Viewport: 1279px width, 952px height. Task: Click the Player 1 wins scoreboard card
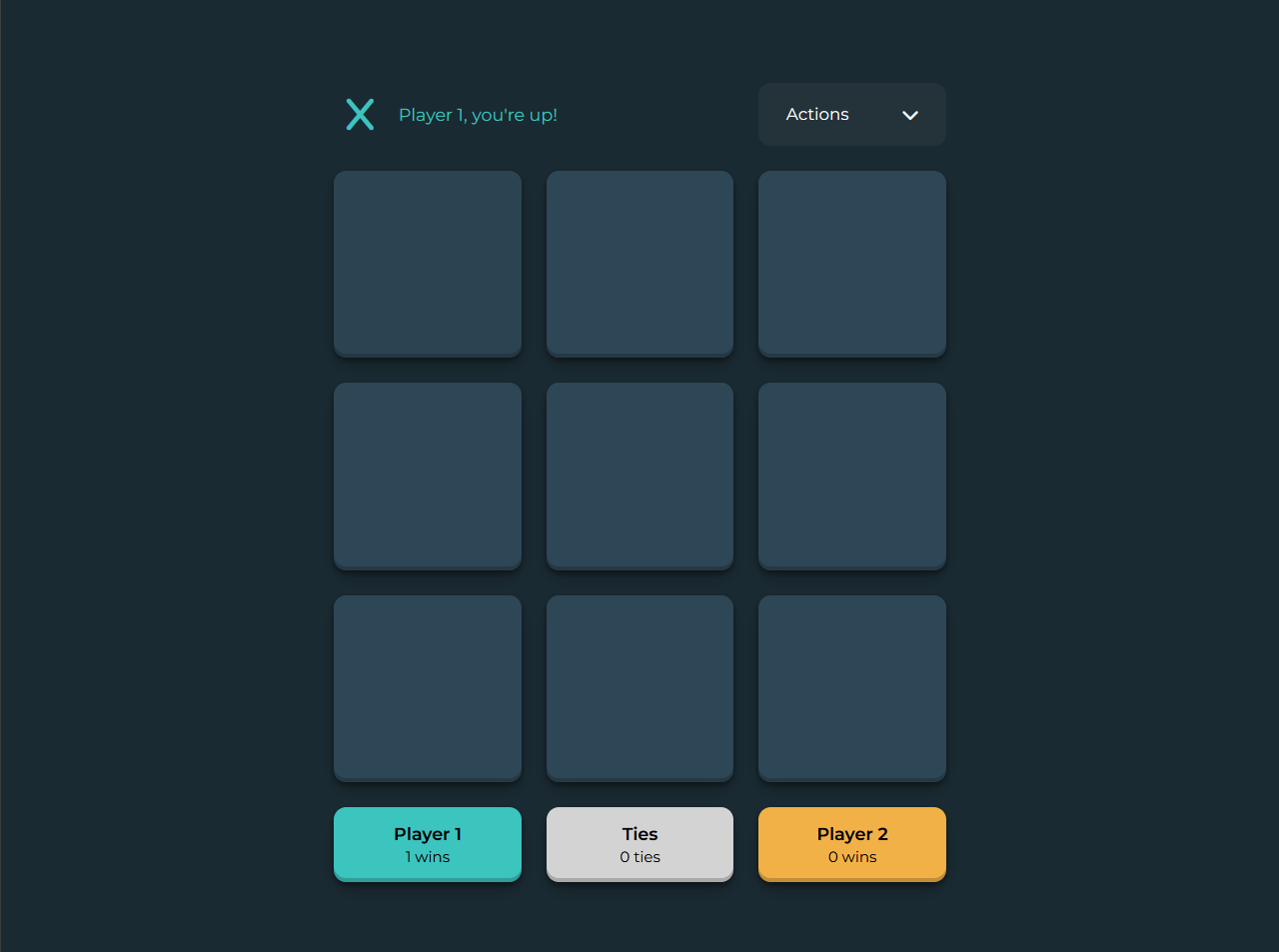(x=428, y=844)
